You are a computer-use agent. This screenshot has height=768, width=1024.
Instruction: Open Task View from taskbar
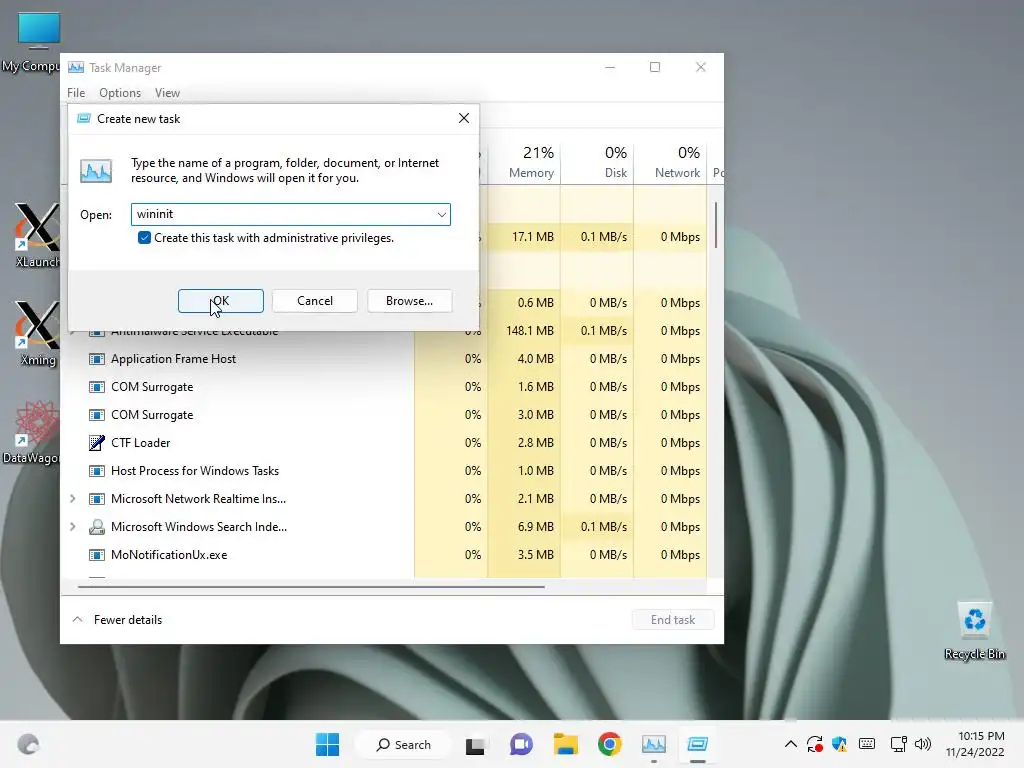[x=475, y=744]
